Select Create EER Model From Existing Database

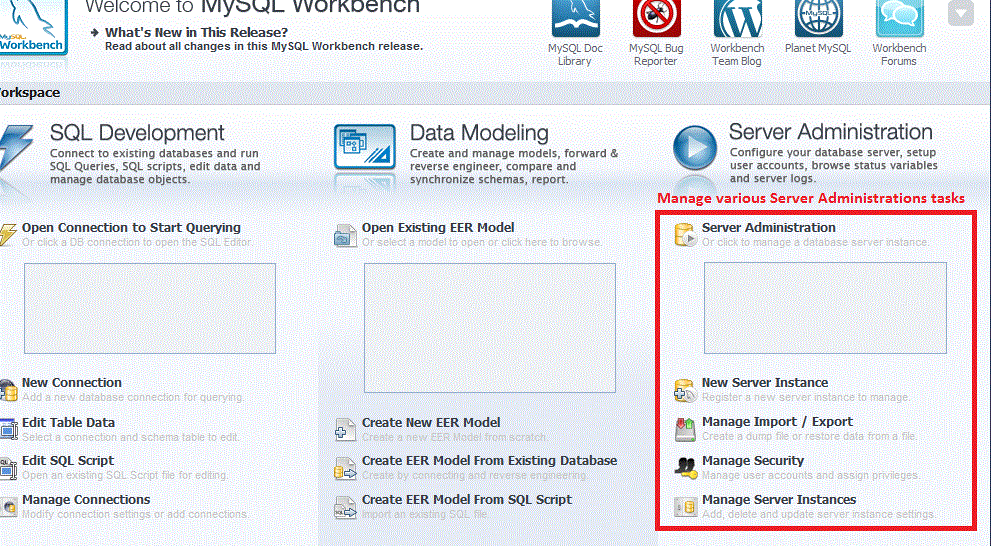(x=490, y=461)
